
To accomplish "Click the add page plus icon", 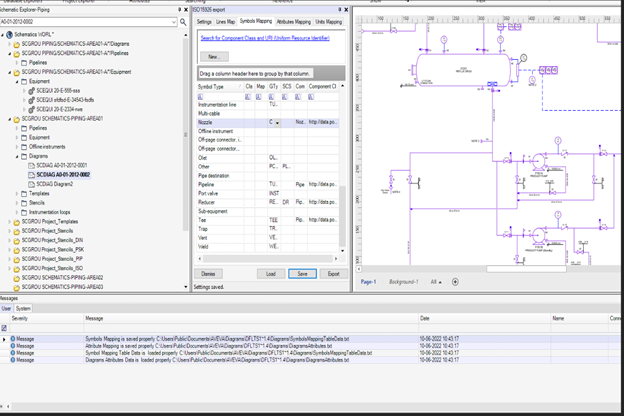I will pyautogui.click(x=455, y=282).
